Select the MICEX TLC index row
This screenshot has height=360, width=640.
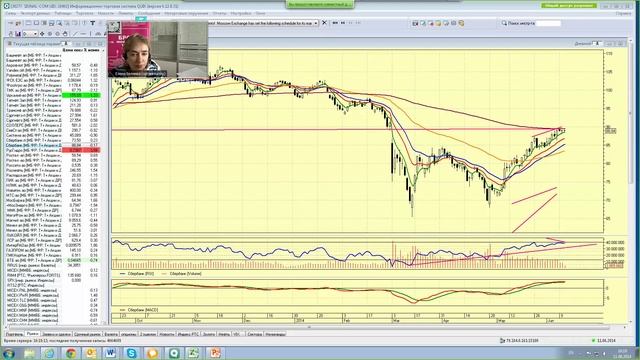pyautogui.click(x=53, y=300)
